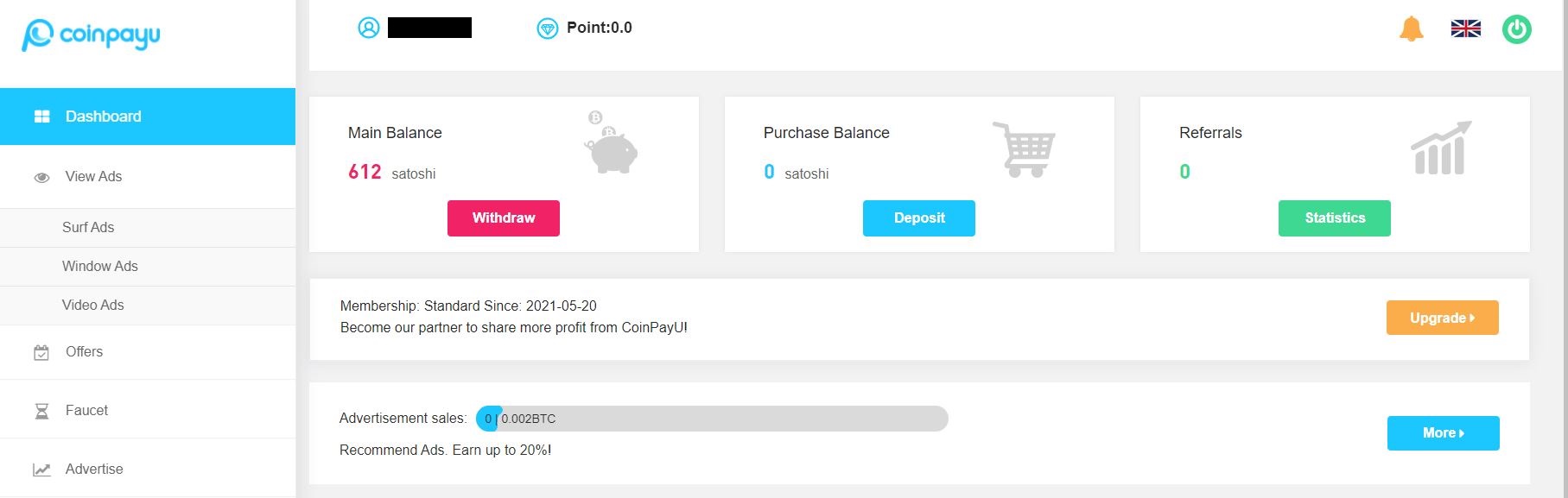
Task: Click the notification bell icon
Action: 1411,28
